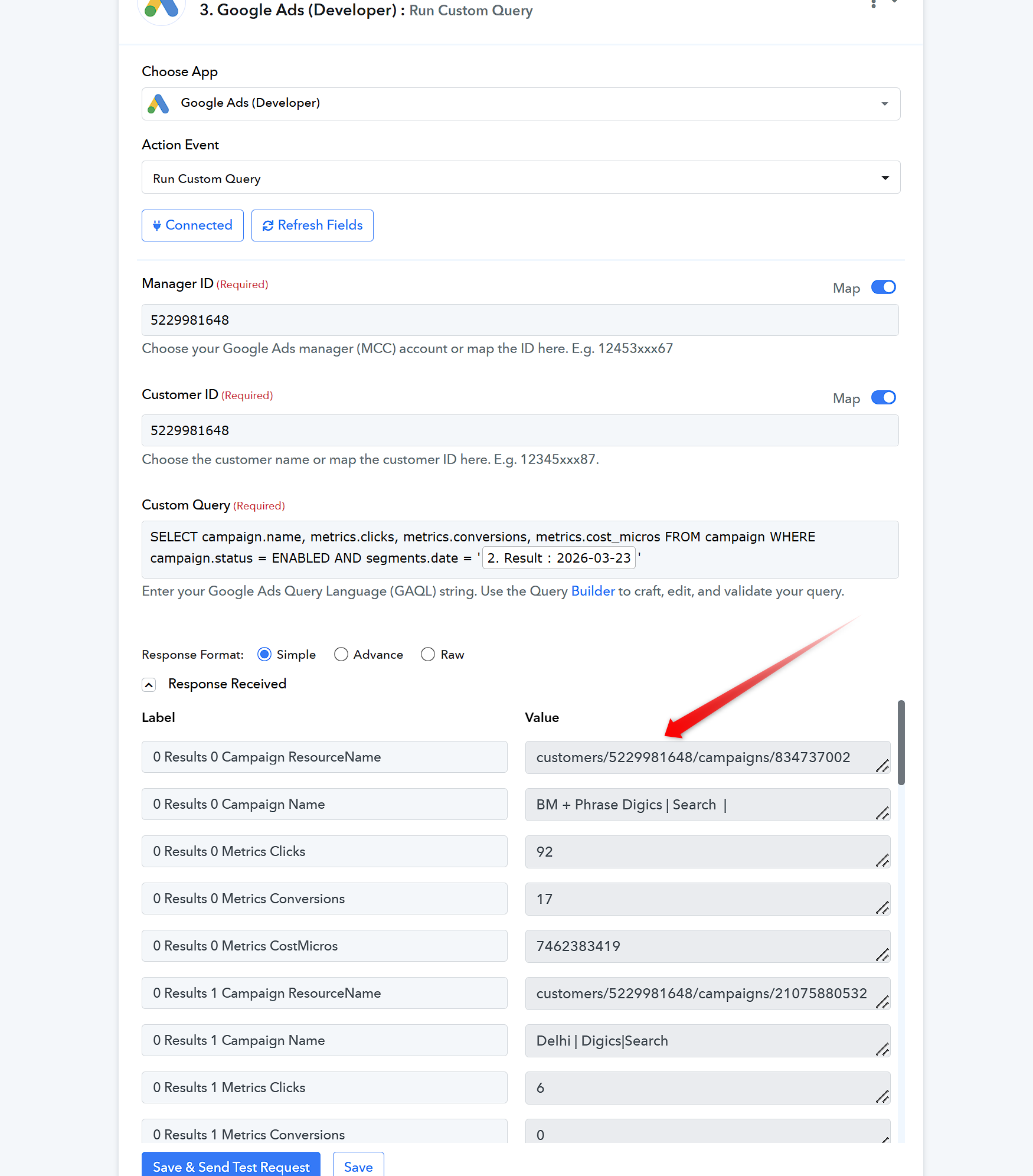This screenshot has width=1033, height=1176.
Task: Click the plug icon on Connected button
Action: [157, 226]
